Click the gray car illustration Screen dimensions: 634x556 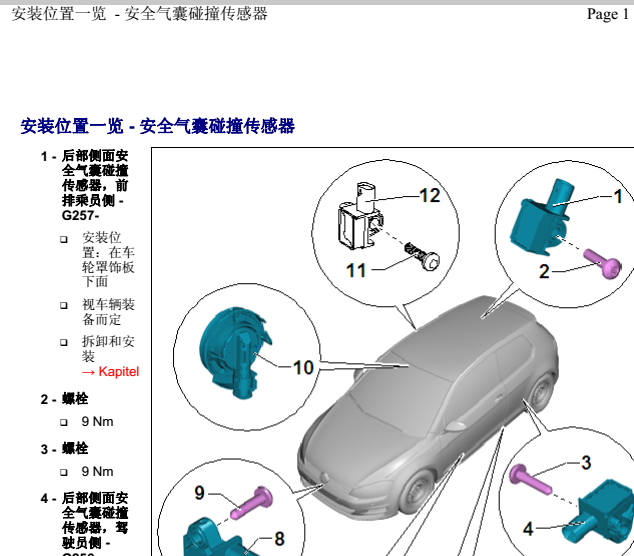(429, 408)
